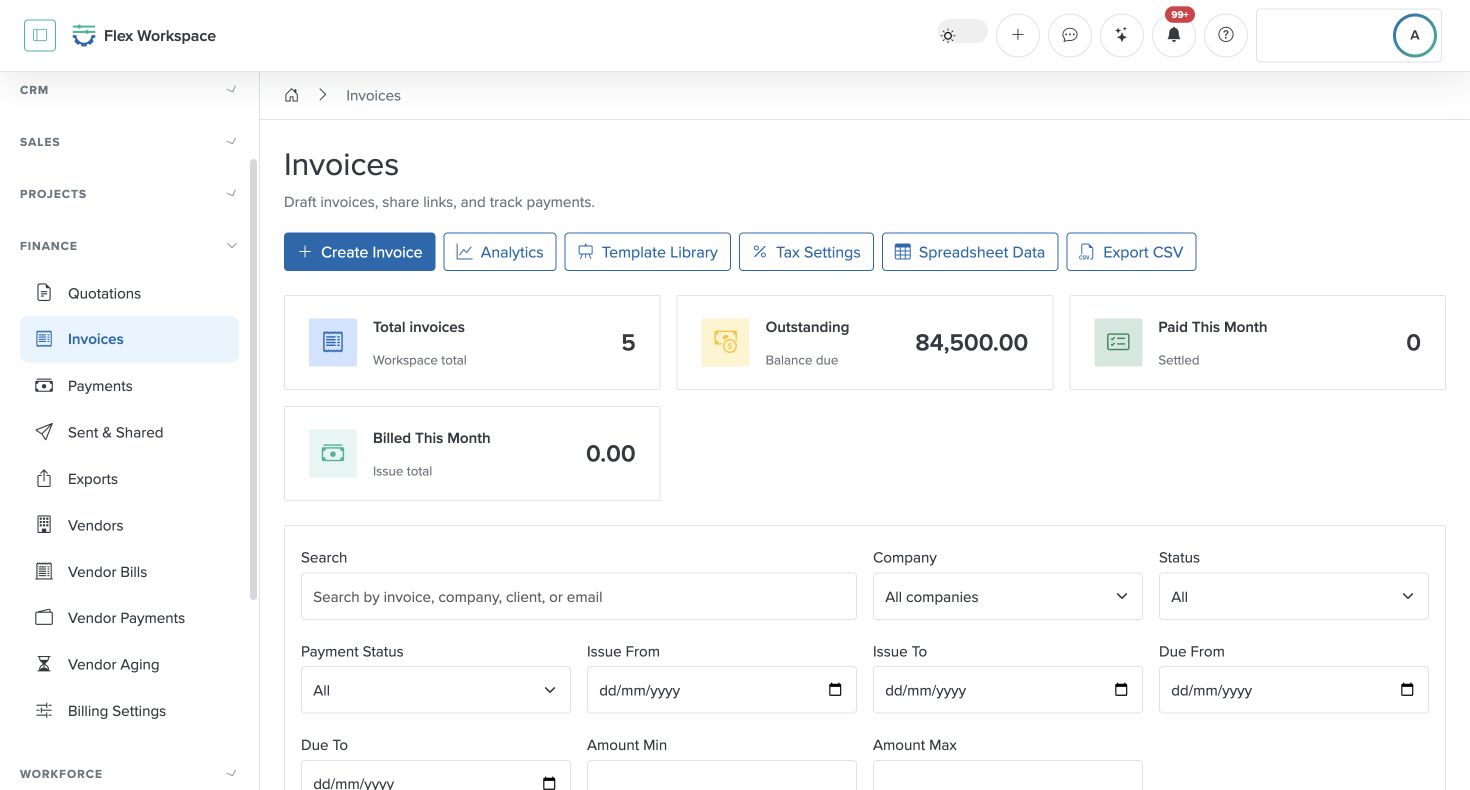1470x790 pixels.
Task: Open the quick add plus menu
Action: tap(1018, 35)
